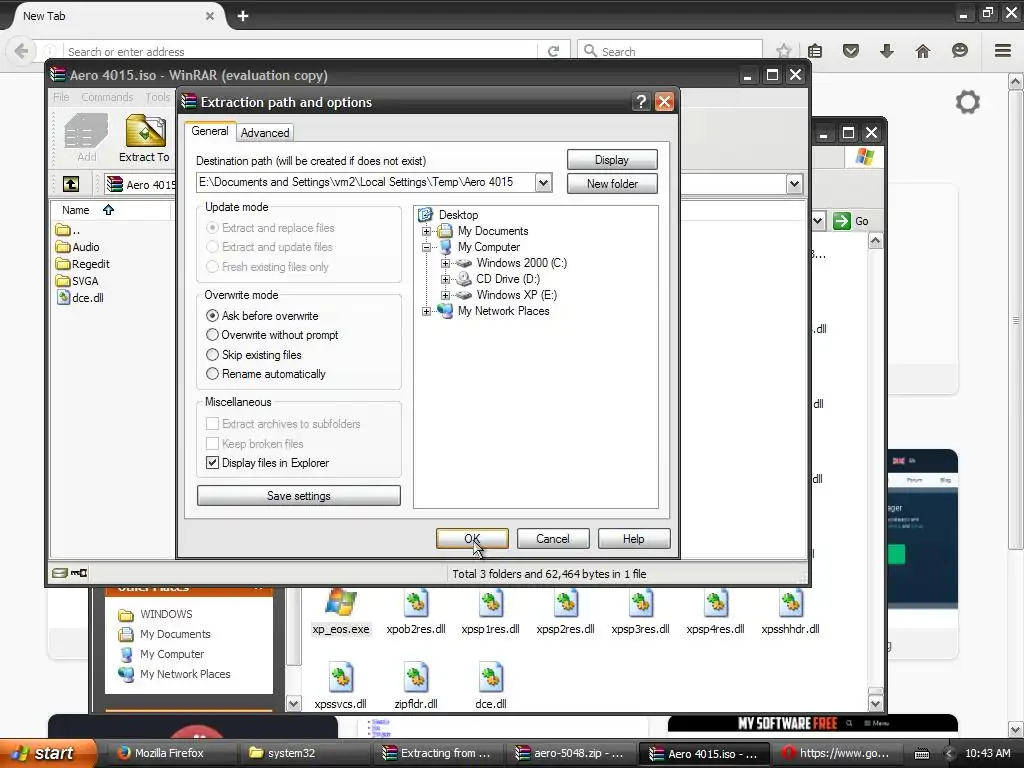1024x768 pixels.
Task: Click the Firefox home icon
Action: tap(922, 51)
